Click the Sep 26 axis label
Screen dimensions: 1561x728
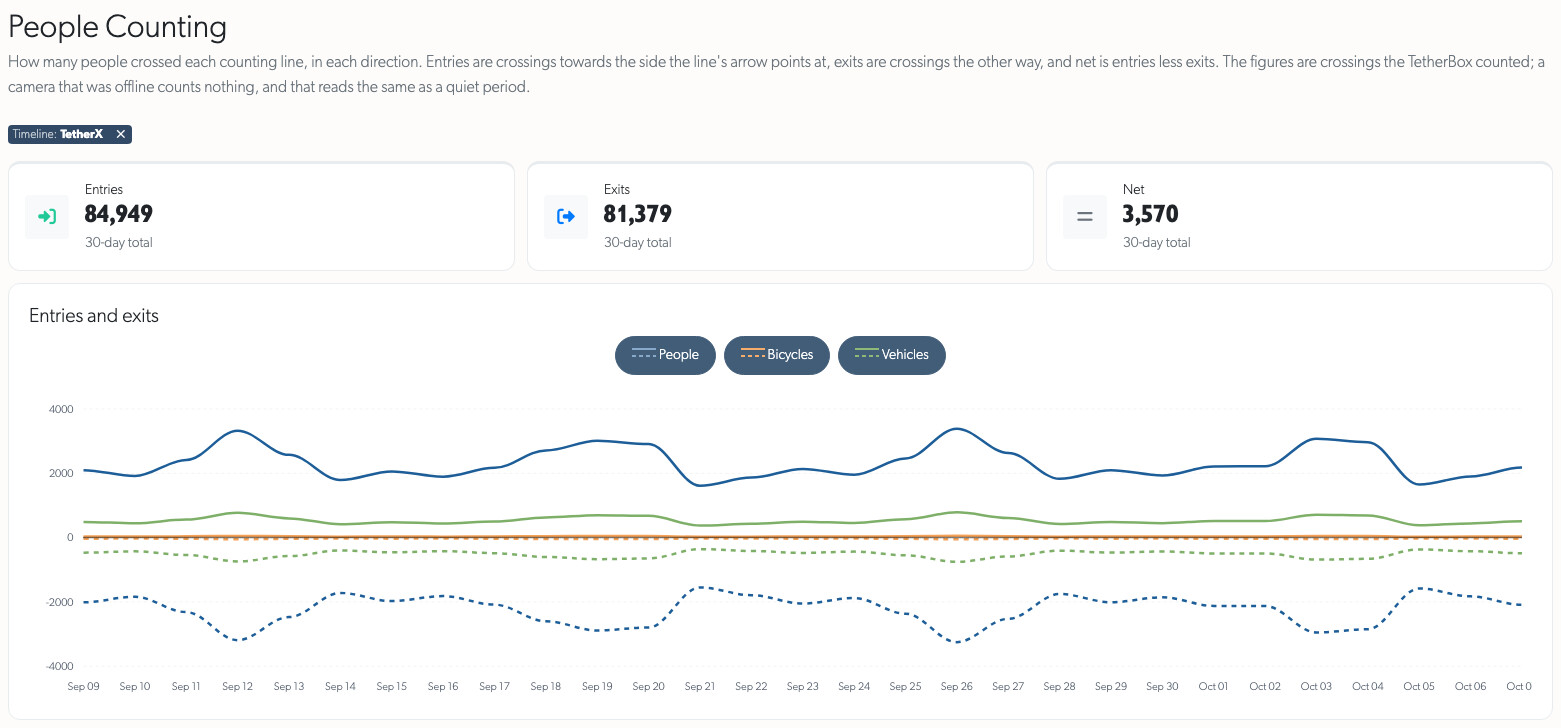click(x=957, y=687)
